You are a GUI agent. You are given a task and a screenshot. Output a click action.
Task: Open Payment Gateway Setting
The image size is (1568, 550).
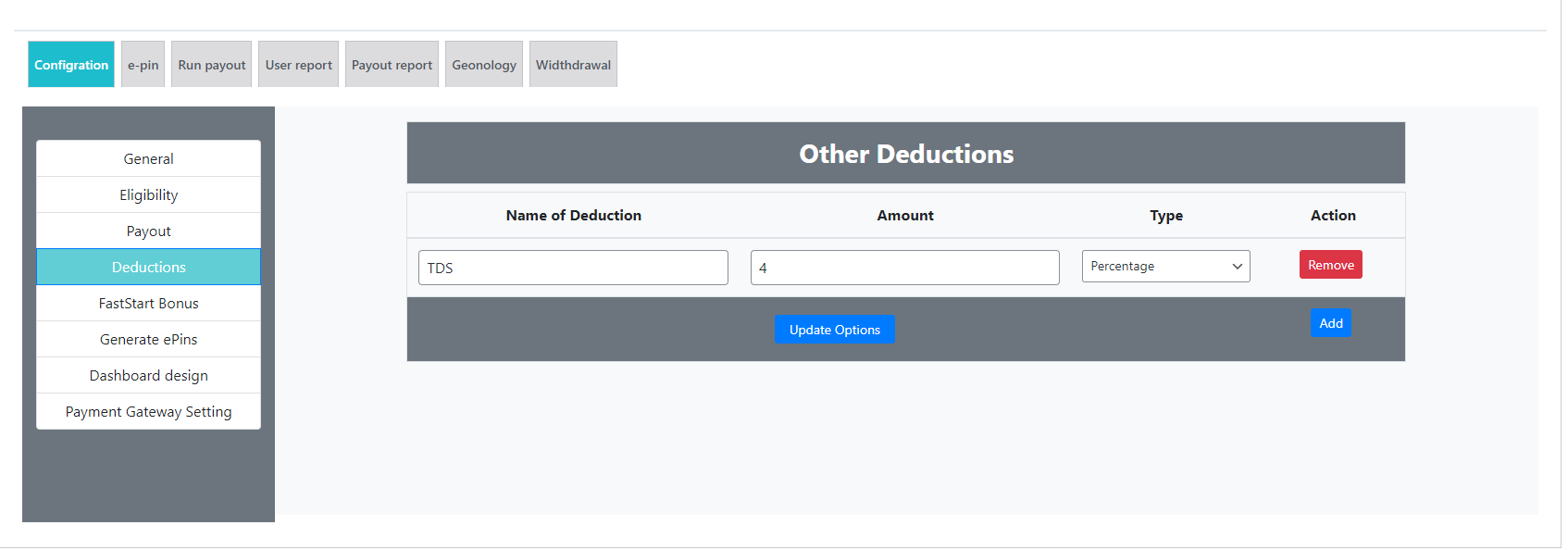(x=148, y=412)
